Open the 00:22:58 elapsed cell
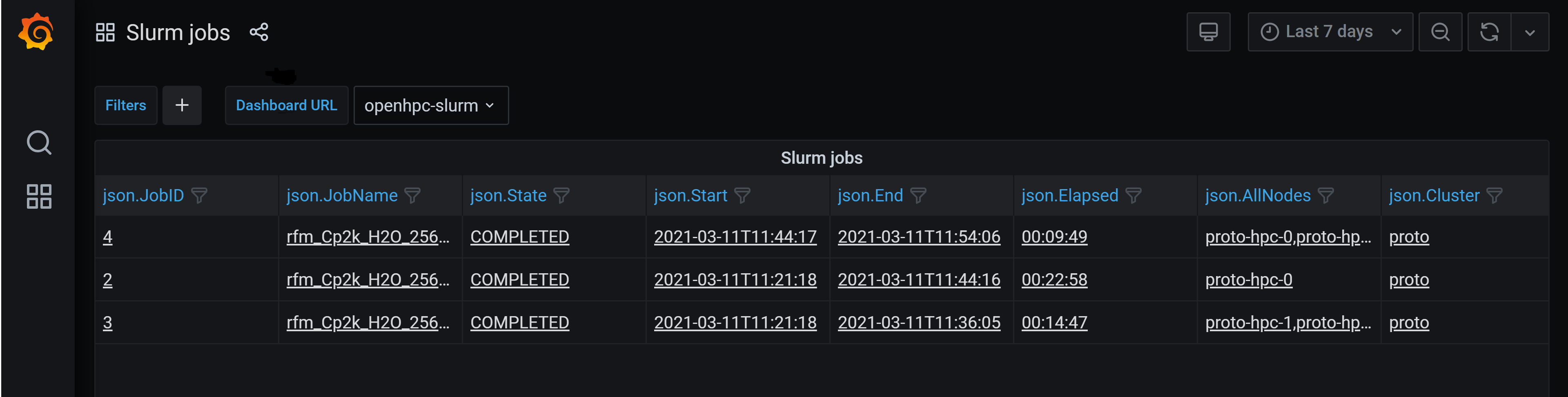Image resolution: width=1568 pixels, height=397 pixels. (1053, 279)
